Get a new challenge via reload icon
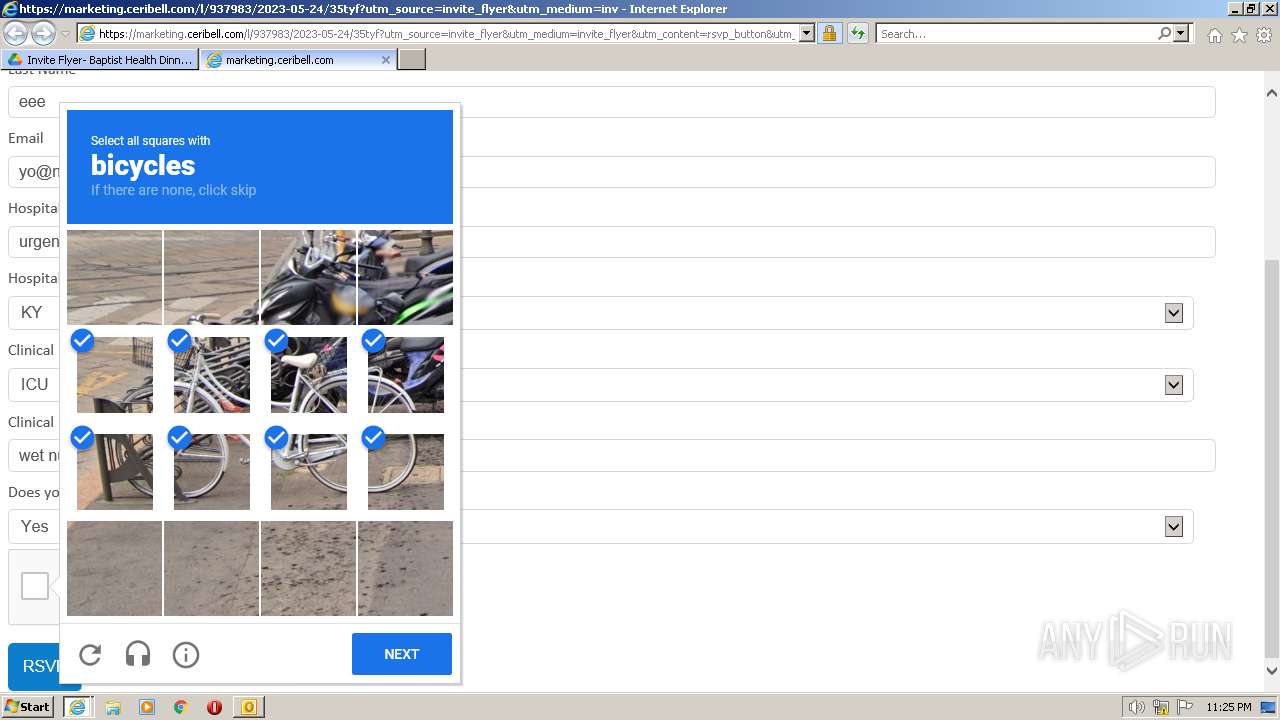Screen dimensions: 1280x720 pos(90,654)
